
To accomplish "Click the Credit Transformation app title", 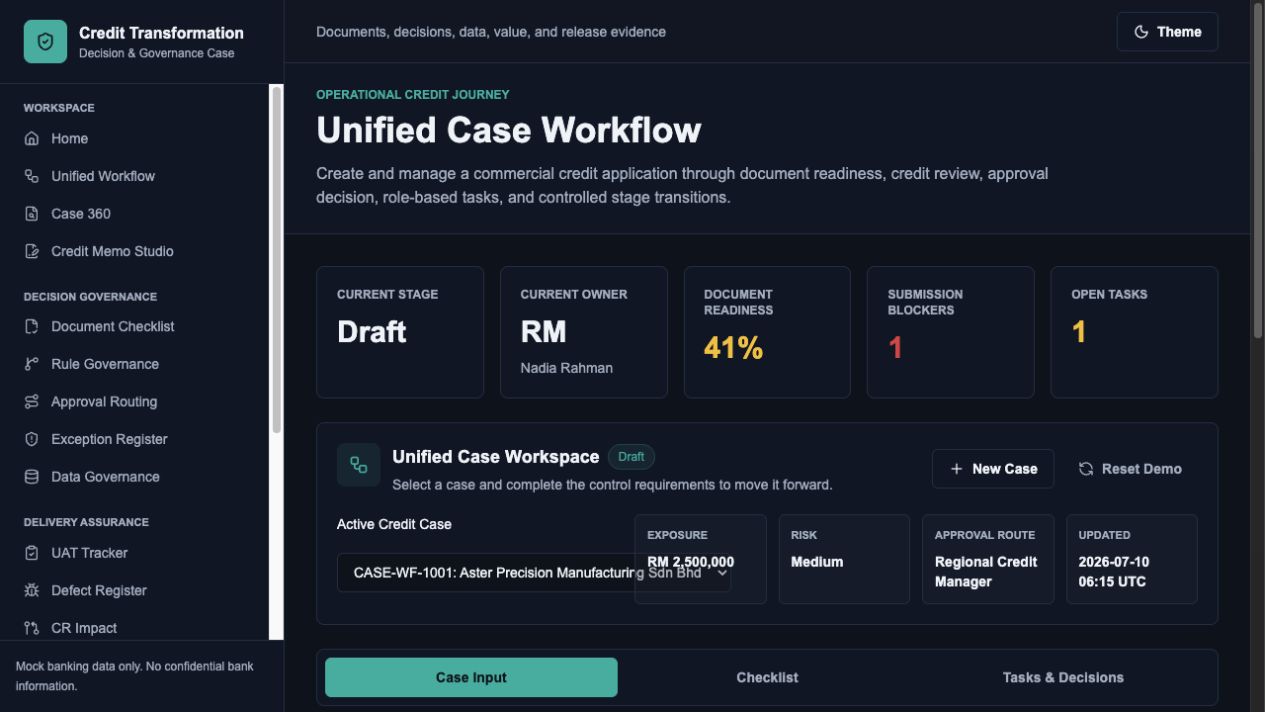I will (161, 33).
